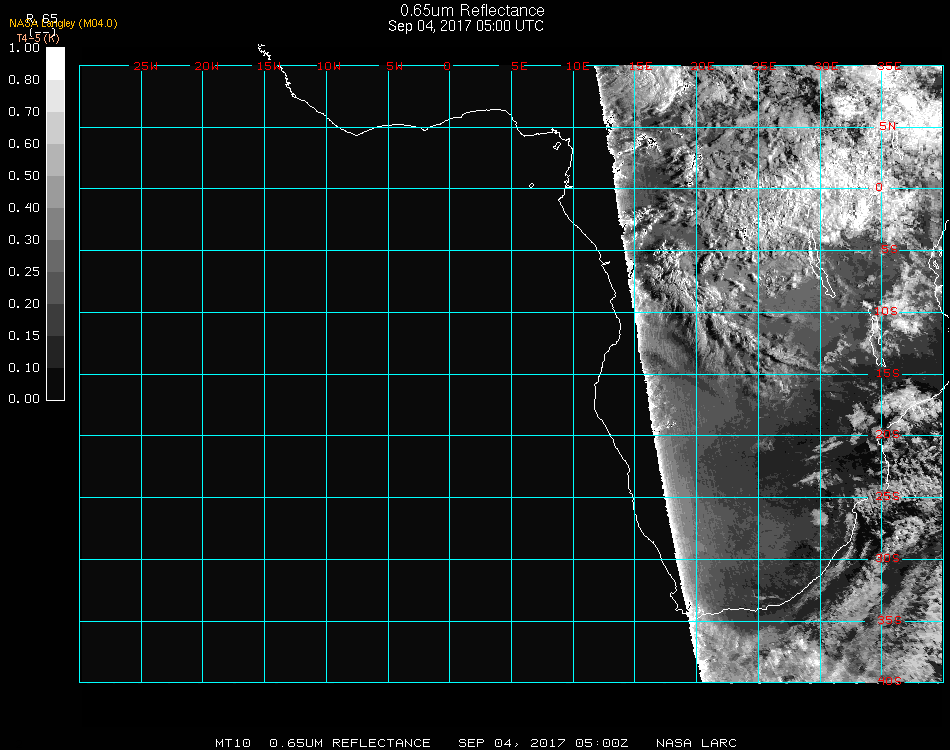Click the 0.20 scale value
Screen dimensions: 950x750
(24, 304)
